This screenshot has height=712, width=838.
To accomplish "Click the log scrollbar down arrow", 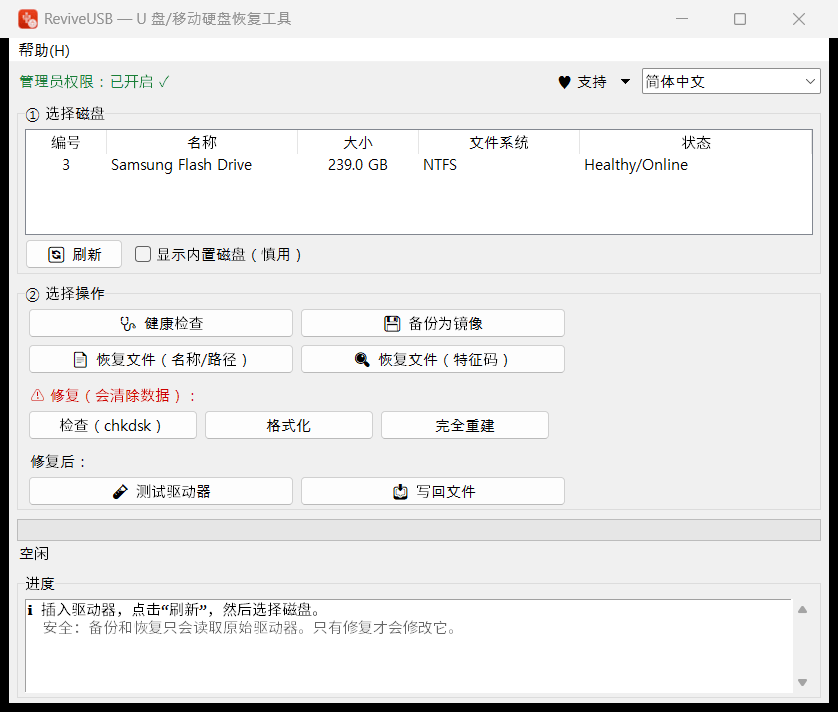I will point(802,682).
